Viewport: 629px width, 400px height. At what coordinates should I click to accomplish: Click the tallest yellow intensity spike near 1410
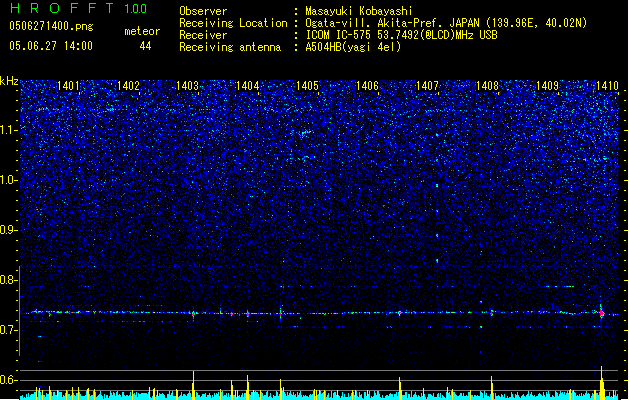601,382
